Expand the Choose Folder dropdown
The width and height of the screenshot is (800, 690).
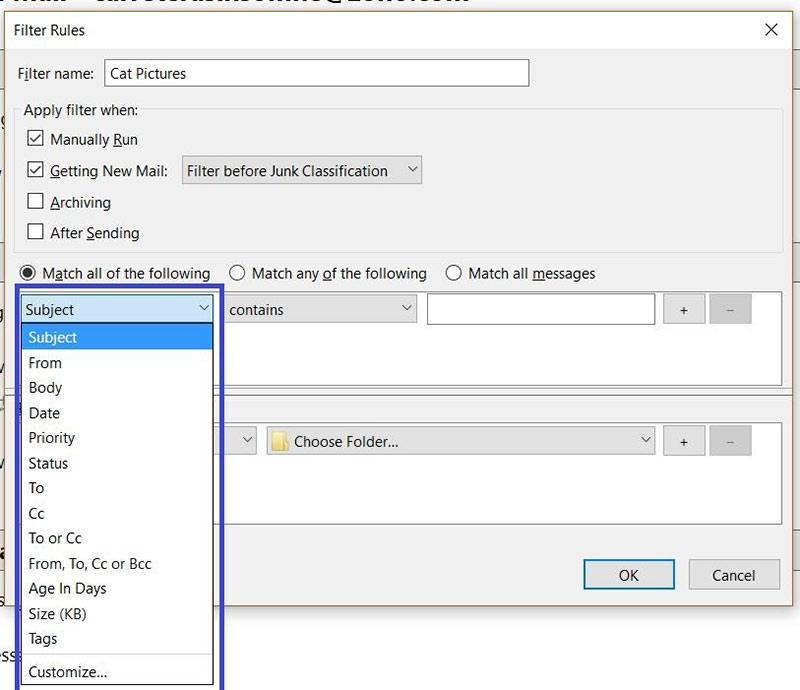pyautogui.click(x=460, y=441)
